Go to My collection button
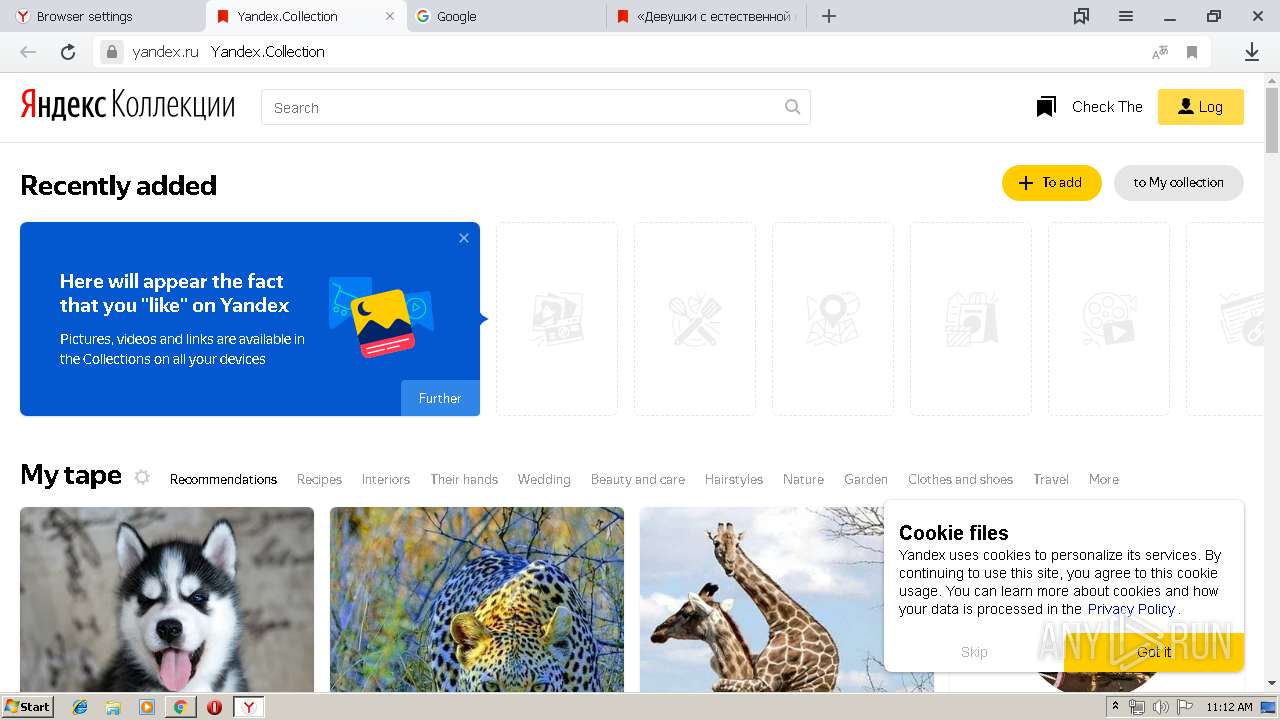Image resolution: width=1280 pixels, height=720 pixels. (x=1179, y=183)
